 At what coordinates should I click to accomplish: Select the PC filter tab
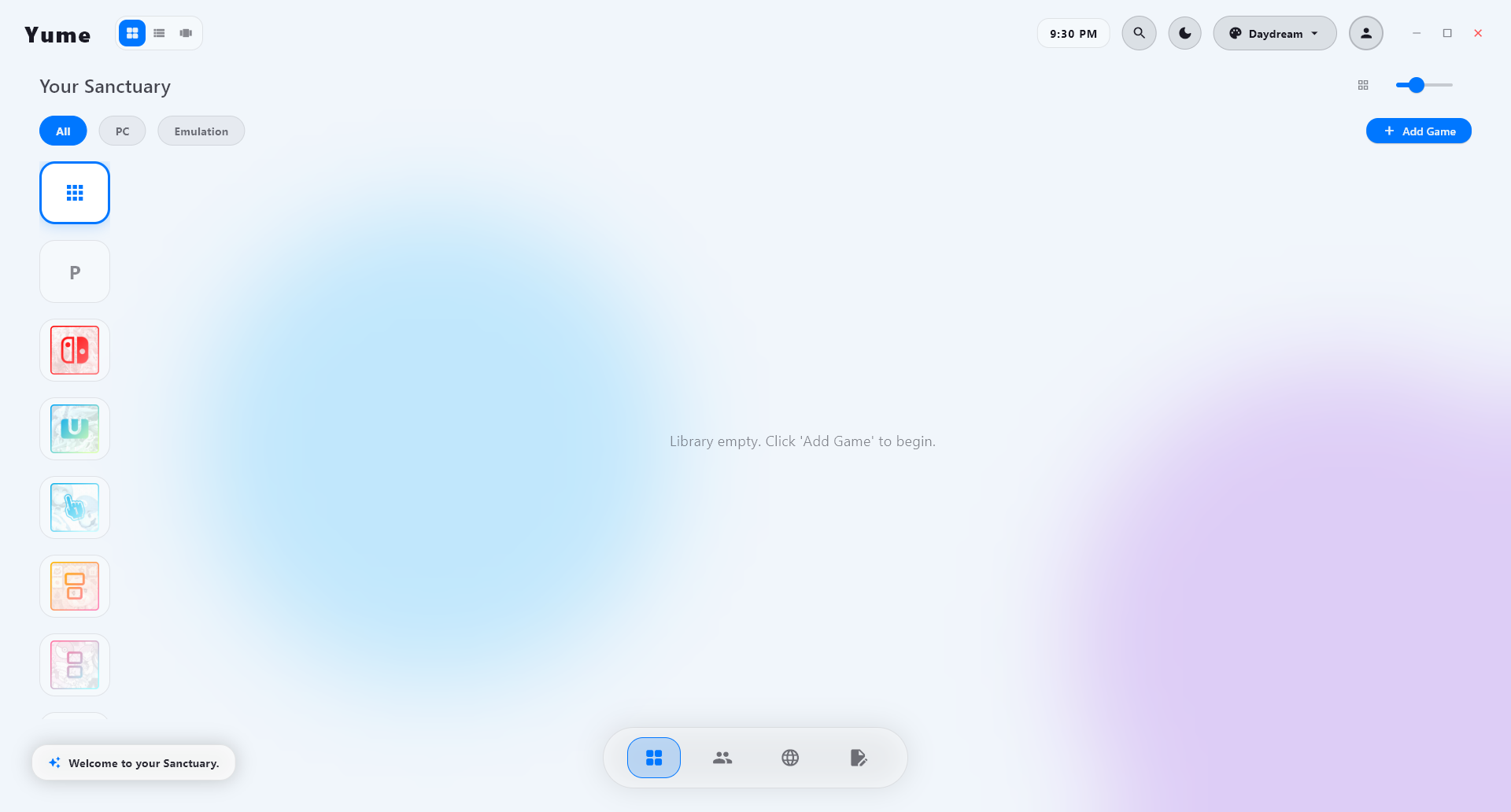(122, 131)
